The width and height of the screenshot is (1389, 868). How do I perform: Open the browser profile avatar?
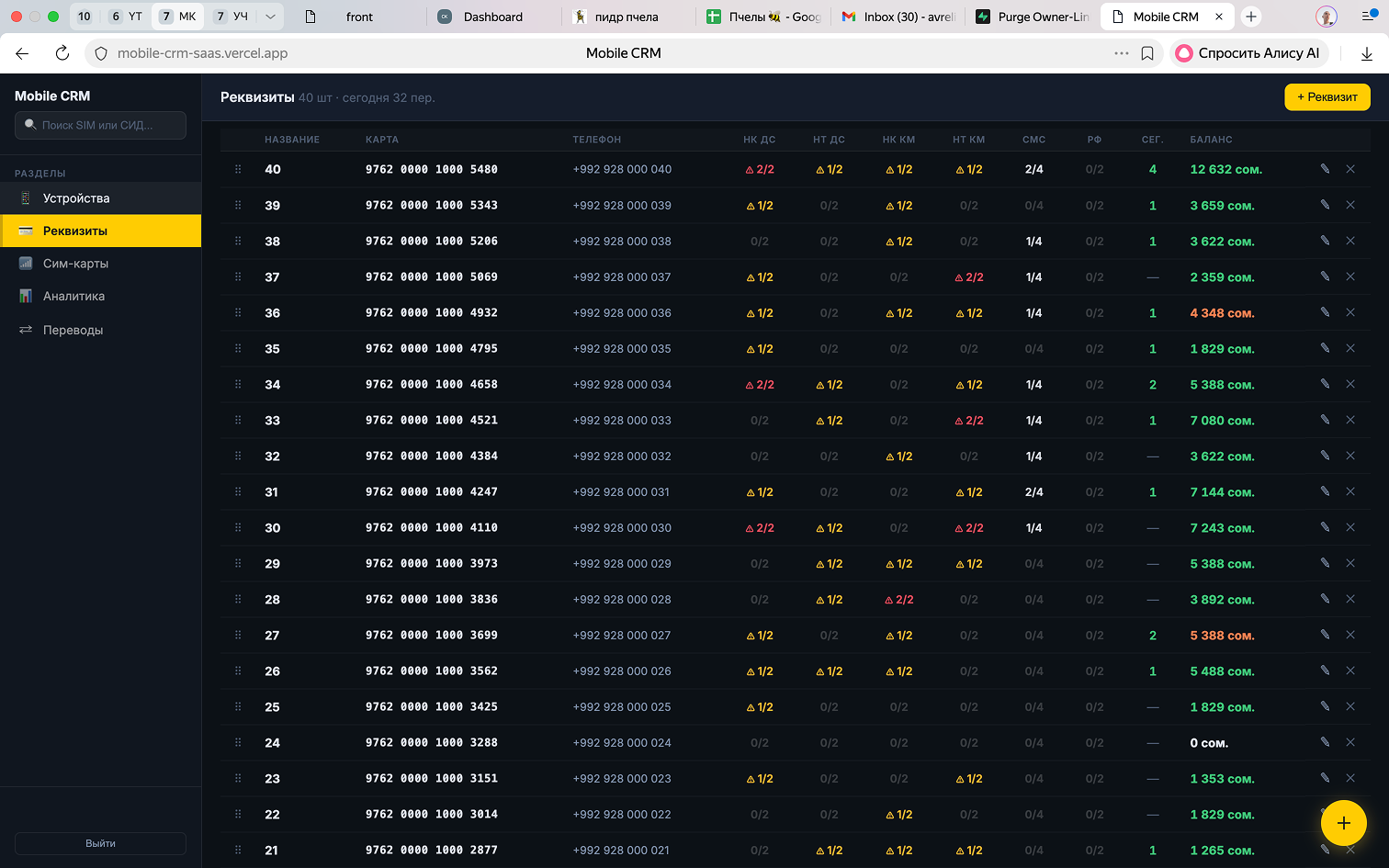pyautogui.click(x=1326, y=17)
